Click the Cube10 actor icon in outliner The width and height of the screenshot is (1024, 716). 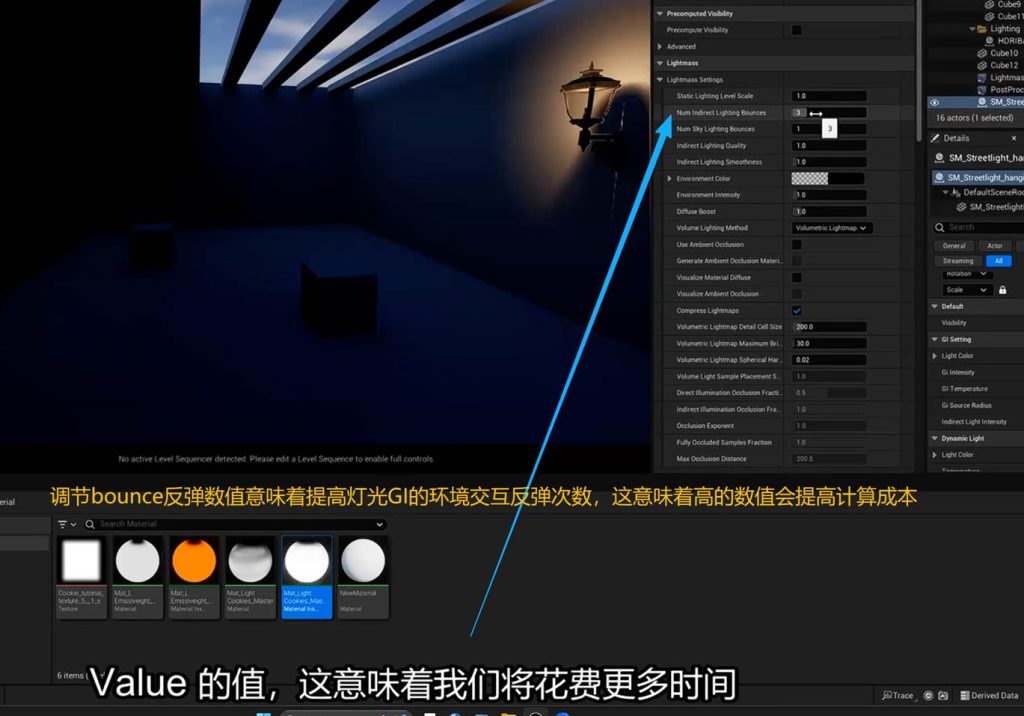coord(982,53)
